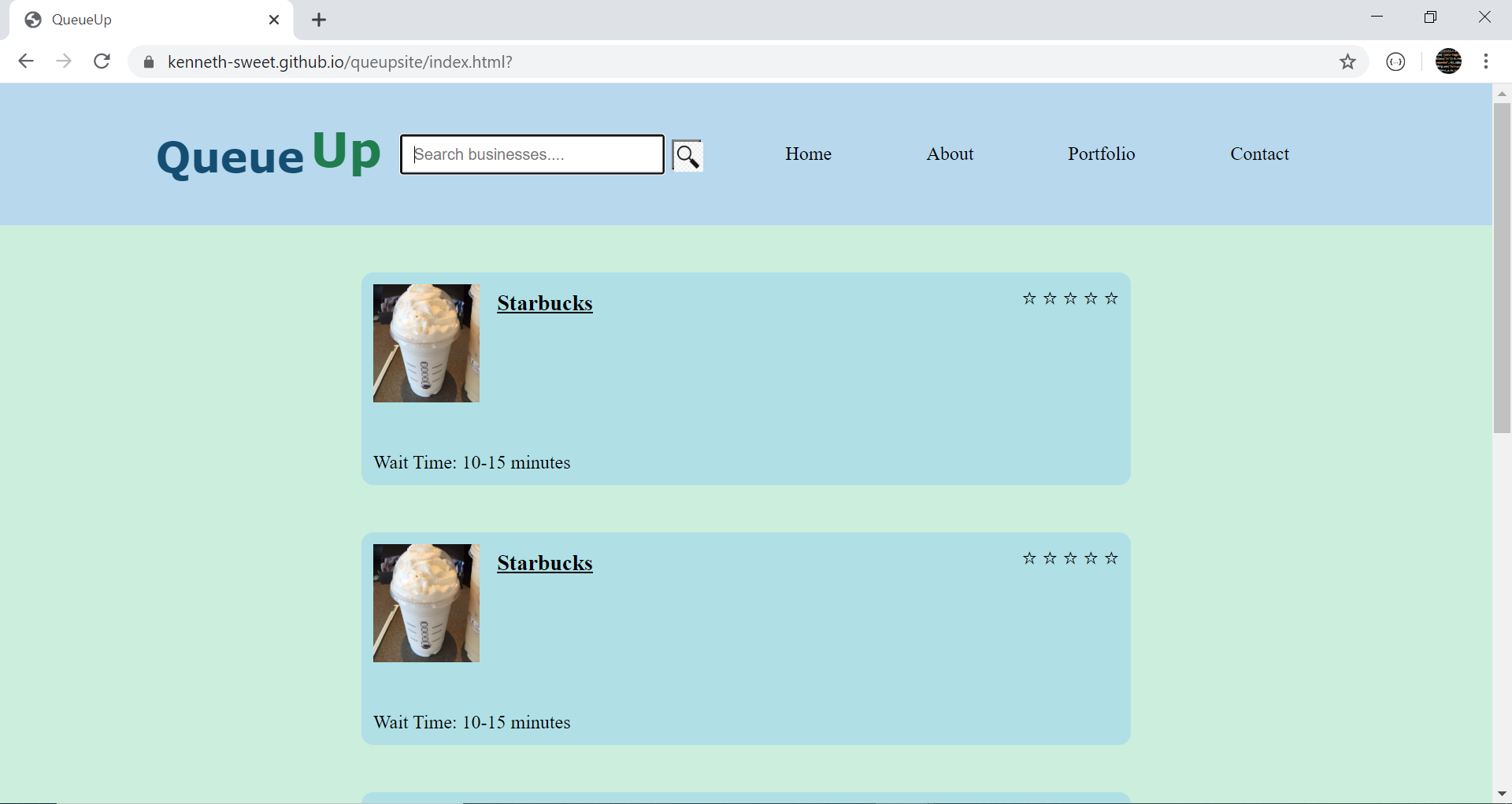Viewport: 1512px width, 804px height.
Task: Rate first Starbucks card five stars
Action: coord(1111,298)
